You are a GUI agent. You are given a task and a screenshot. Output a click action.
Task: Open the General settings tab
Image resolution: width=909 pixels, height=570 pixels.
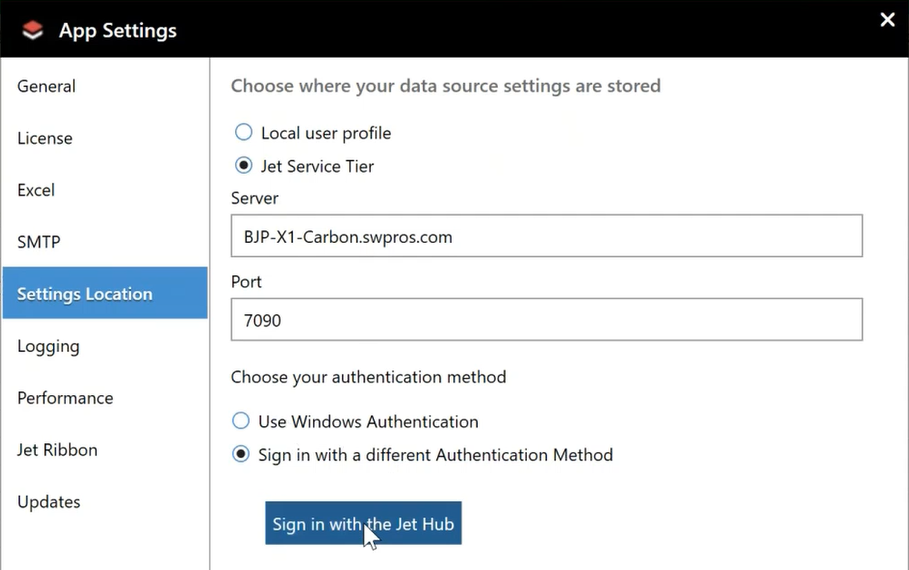(105, 86)
